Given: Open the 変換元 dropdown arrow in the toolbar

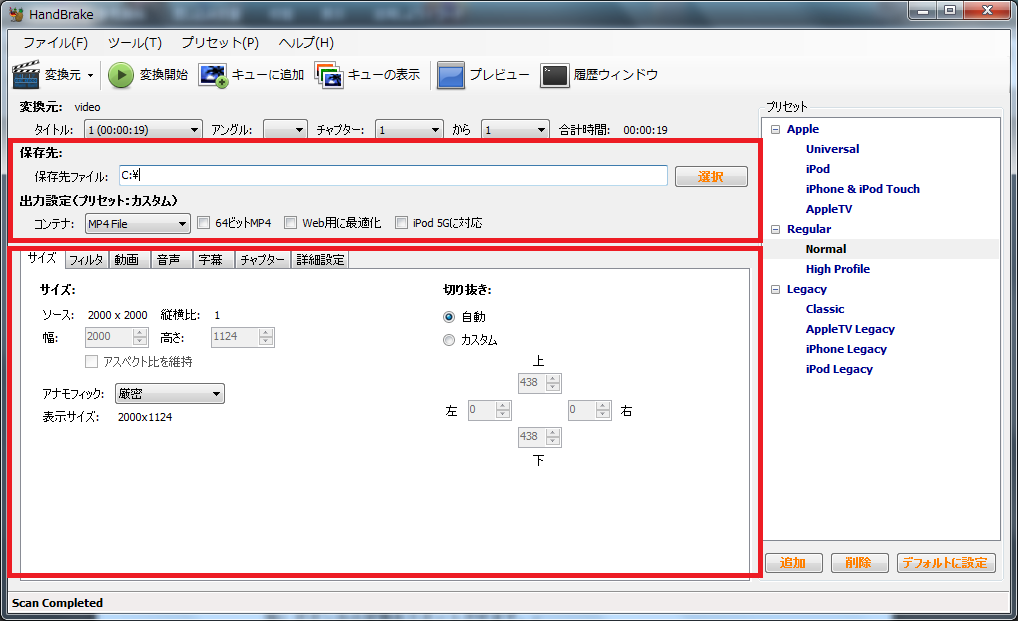Looking at the screenshot, I should (x=90, y=75).
